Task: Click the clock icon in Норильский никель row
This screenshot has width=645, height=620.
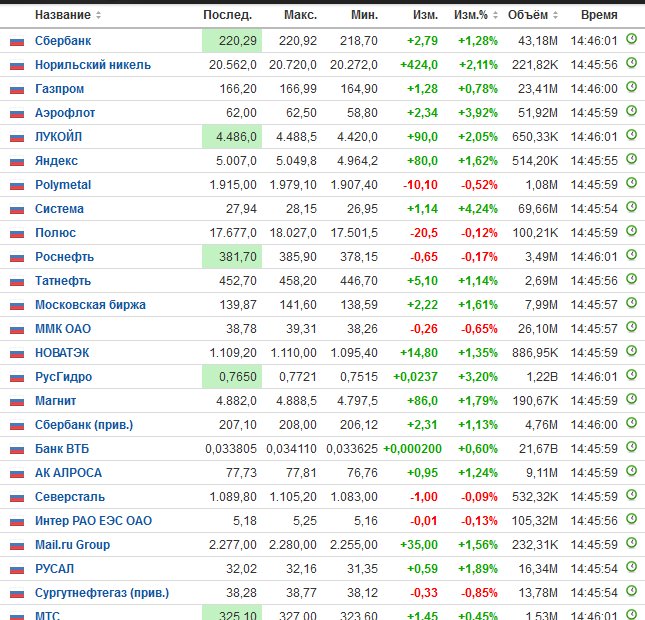Action: coord(631,63)
